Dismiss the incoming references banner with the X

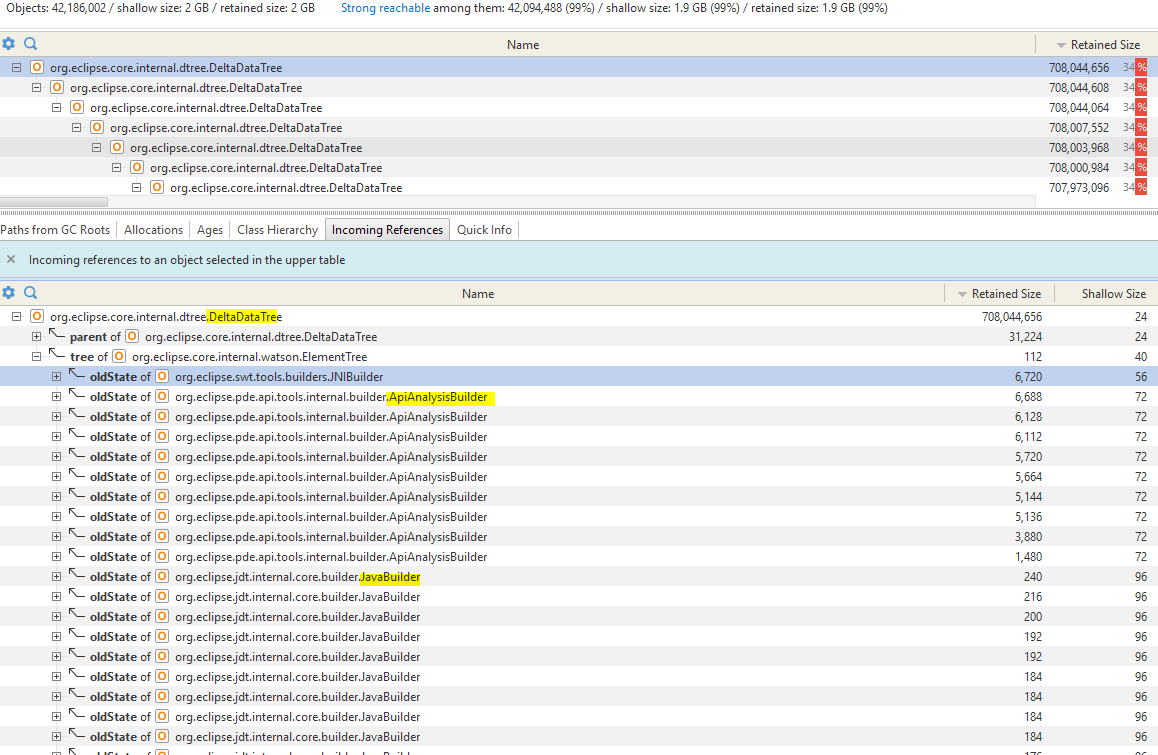[11, 259]
